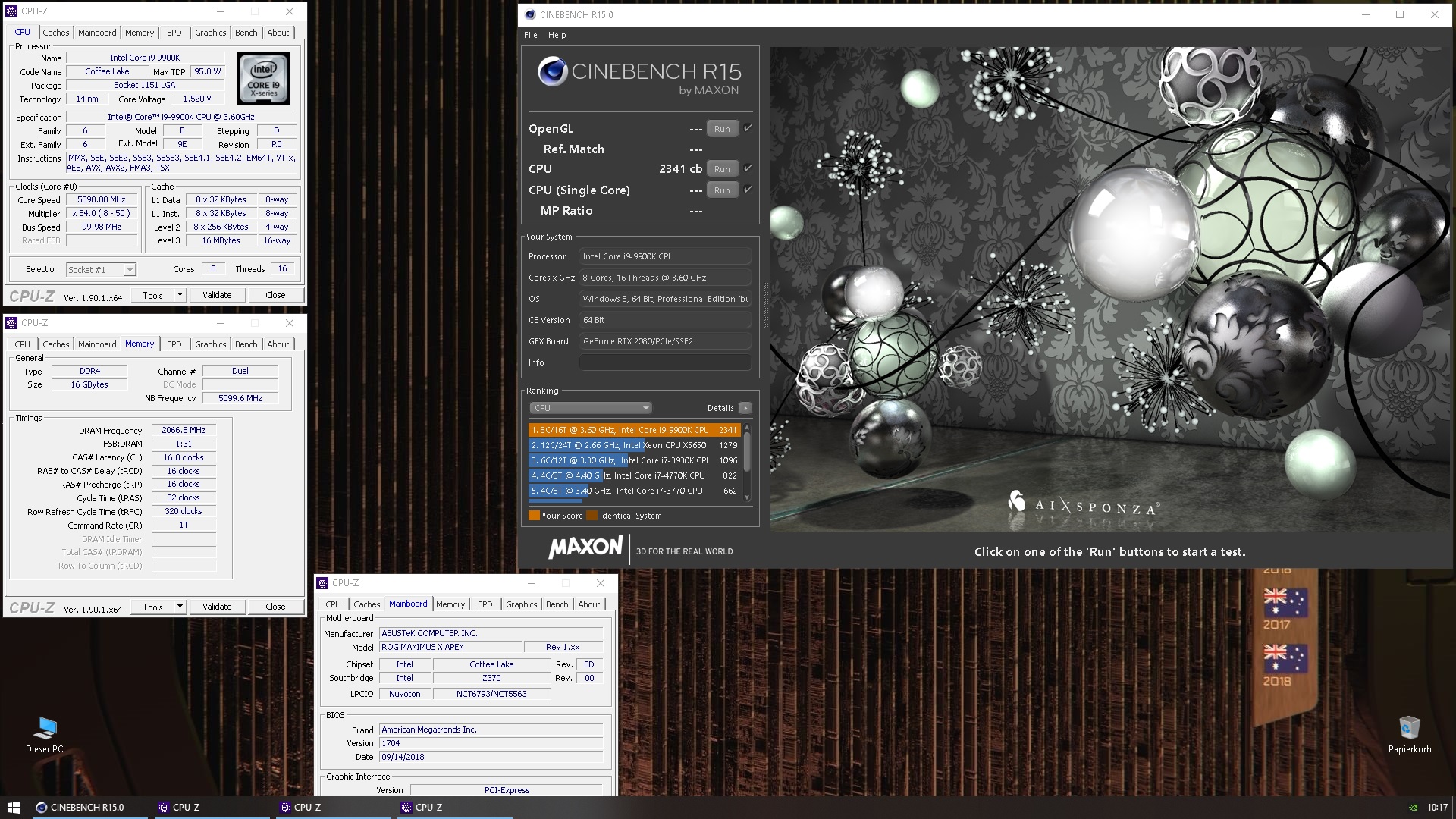This screenshot has height=819, width=1456.
Task: Open Bench tab in top CPU-Z window
Action: pos(246,33)
